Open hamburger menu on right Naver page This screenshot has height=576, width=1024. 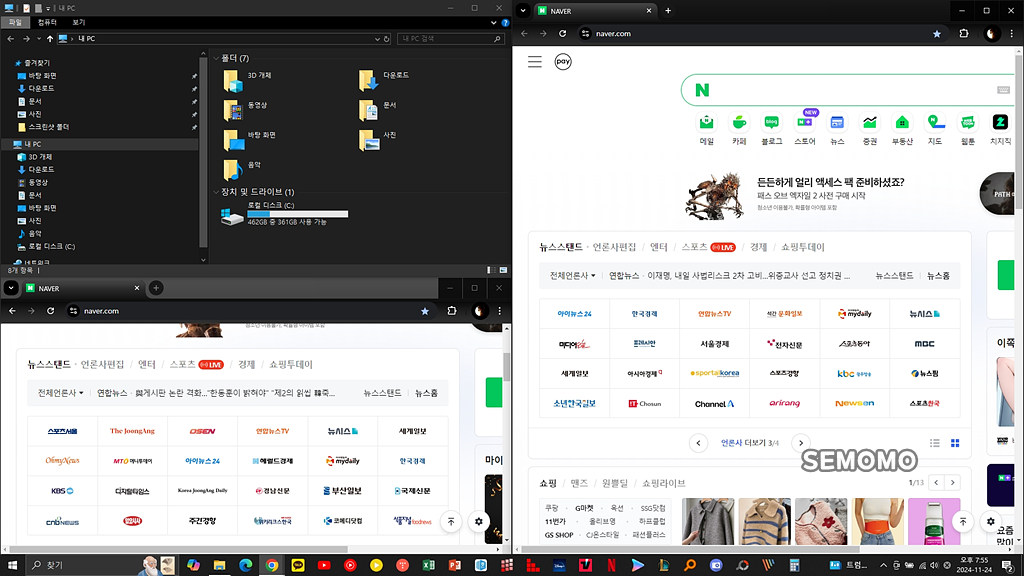[x=535, y=61]
